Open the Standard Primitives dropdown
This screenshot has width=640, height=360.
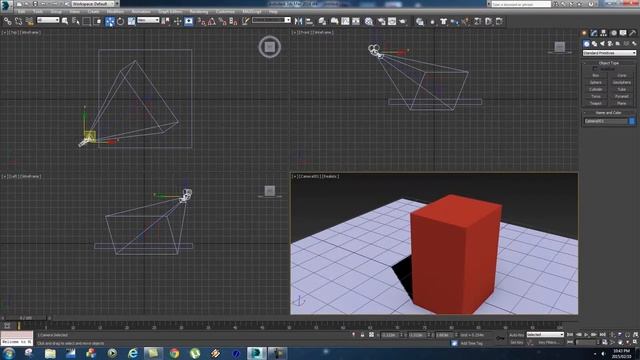tap(609, 53)
